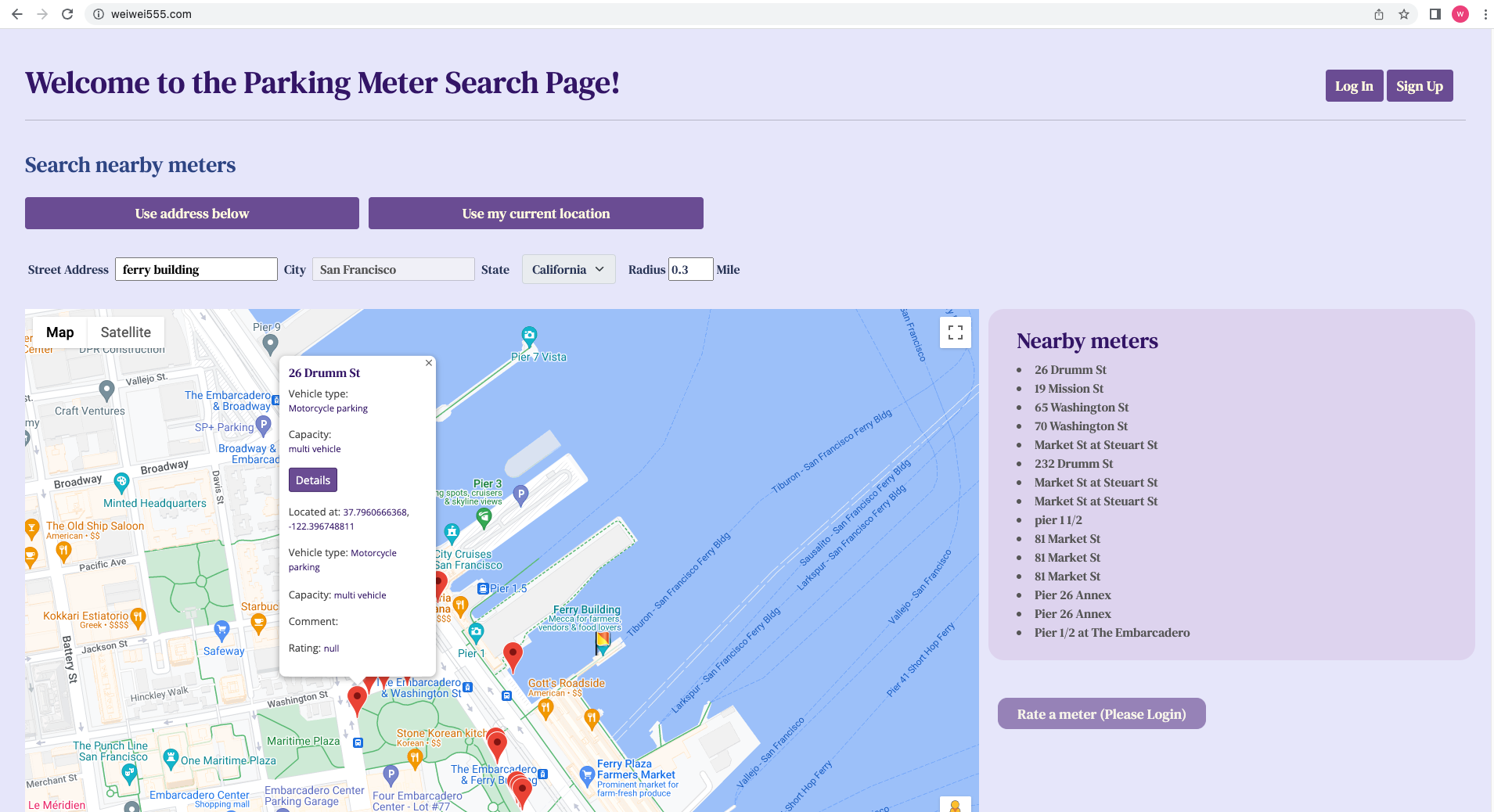Click the Ferry Building flag marker

click(x=603, y=643)
